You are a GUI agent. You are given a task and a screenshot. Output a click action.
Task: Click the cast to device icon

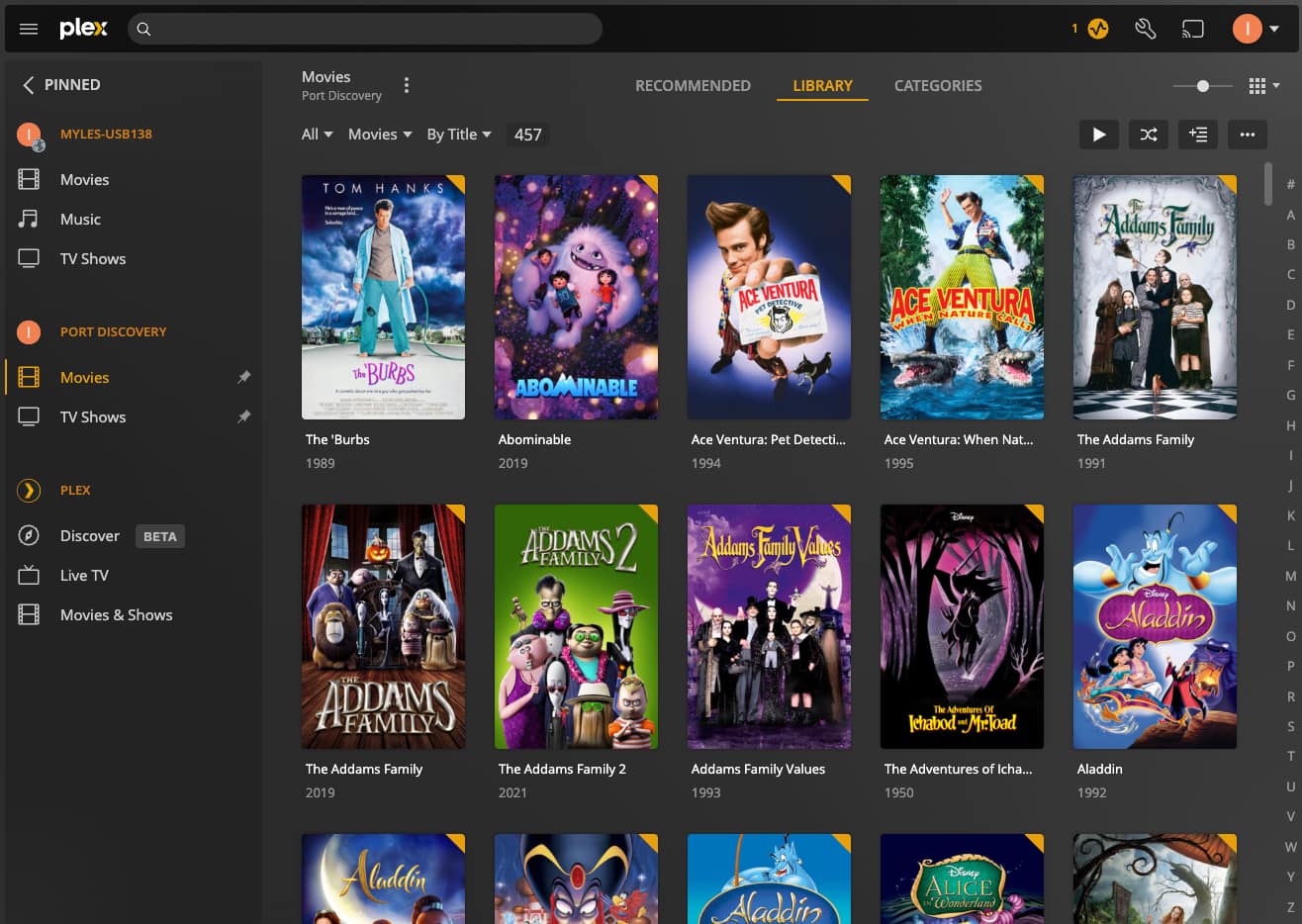tap(1193, 29)
